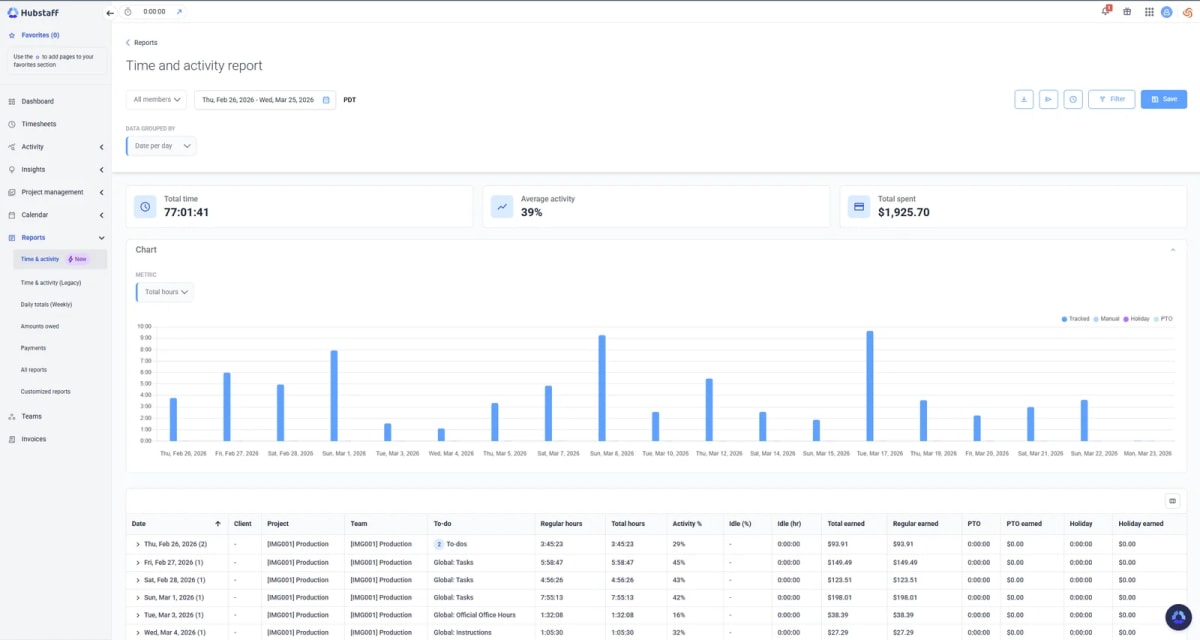Sort by Date column arrow
Screen dimensions: 1200x640
tap(218, 523)
